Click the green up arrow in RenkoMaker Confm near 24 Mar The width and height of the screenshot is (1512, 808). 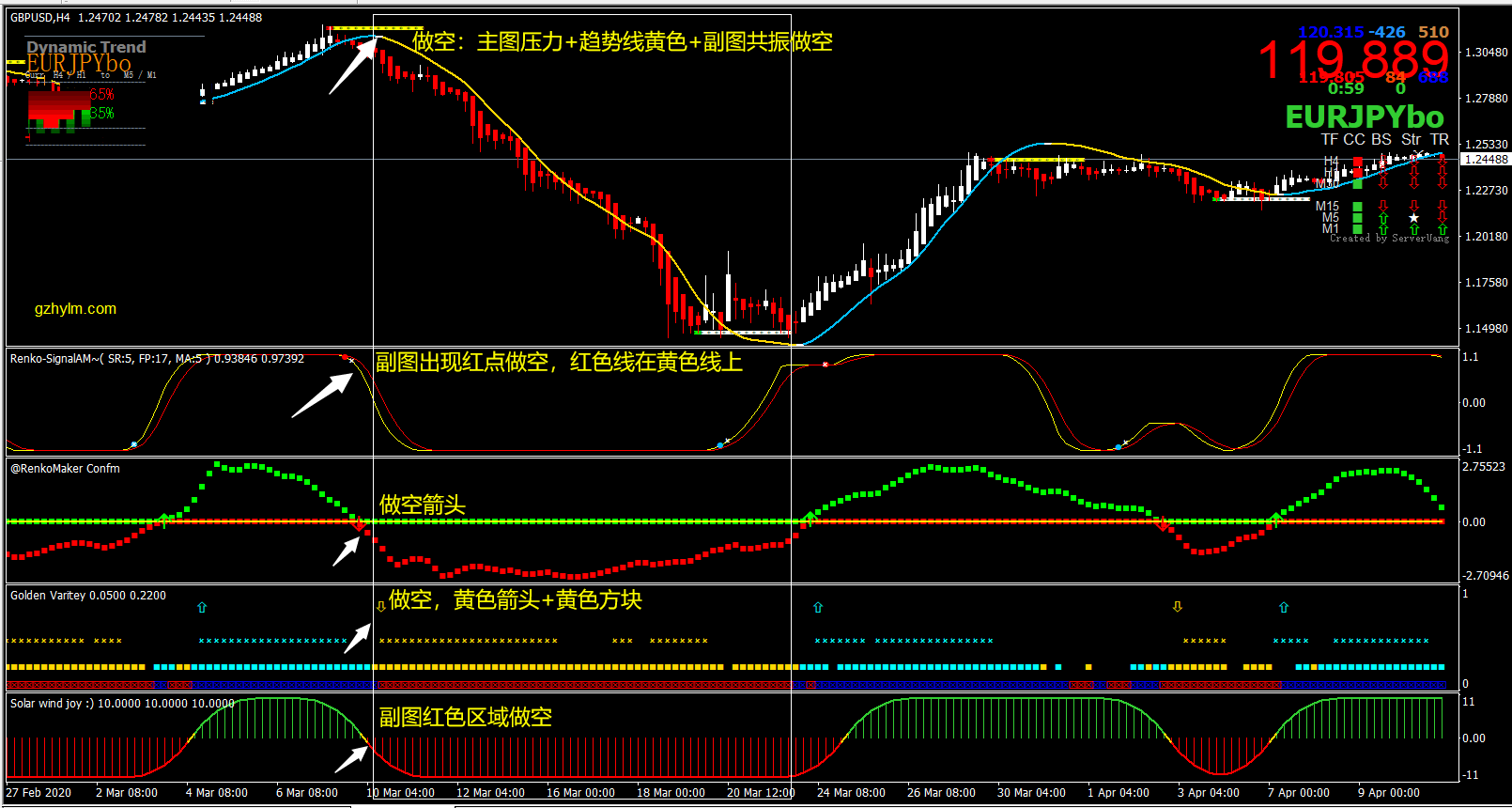pos(810,518)
